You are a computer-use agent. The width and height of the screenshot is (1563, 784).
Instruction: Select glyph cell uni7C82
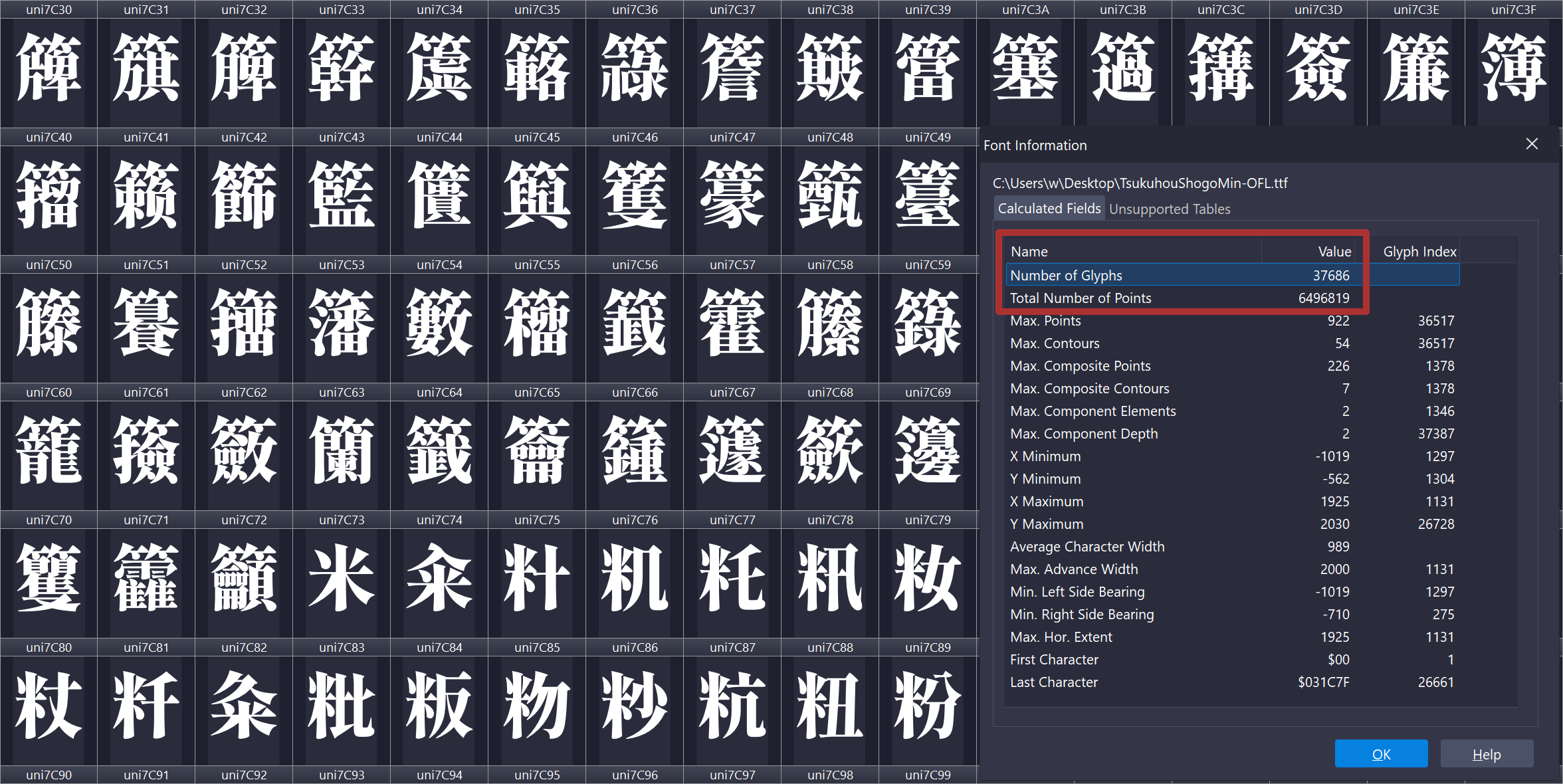[244, 702]
